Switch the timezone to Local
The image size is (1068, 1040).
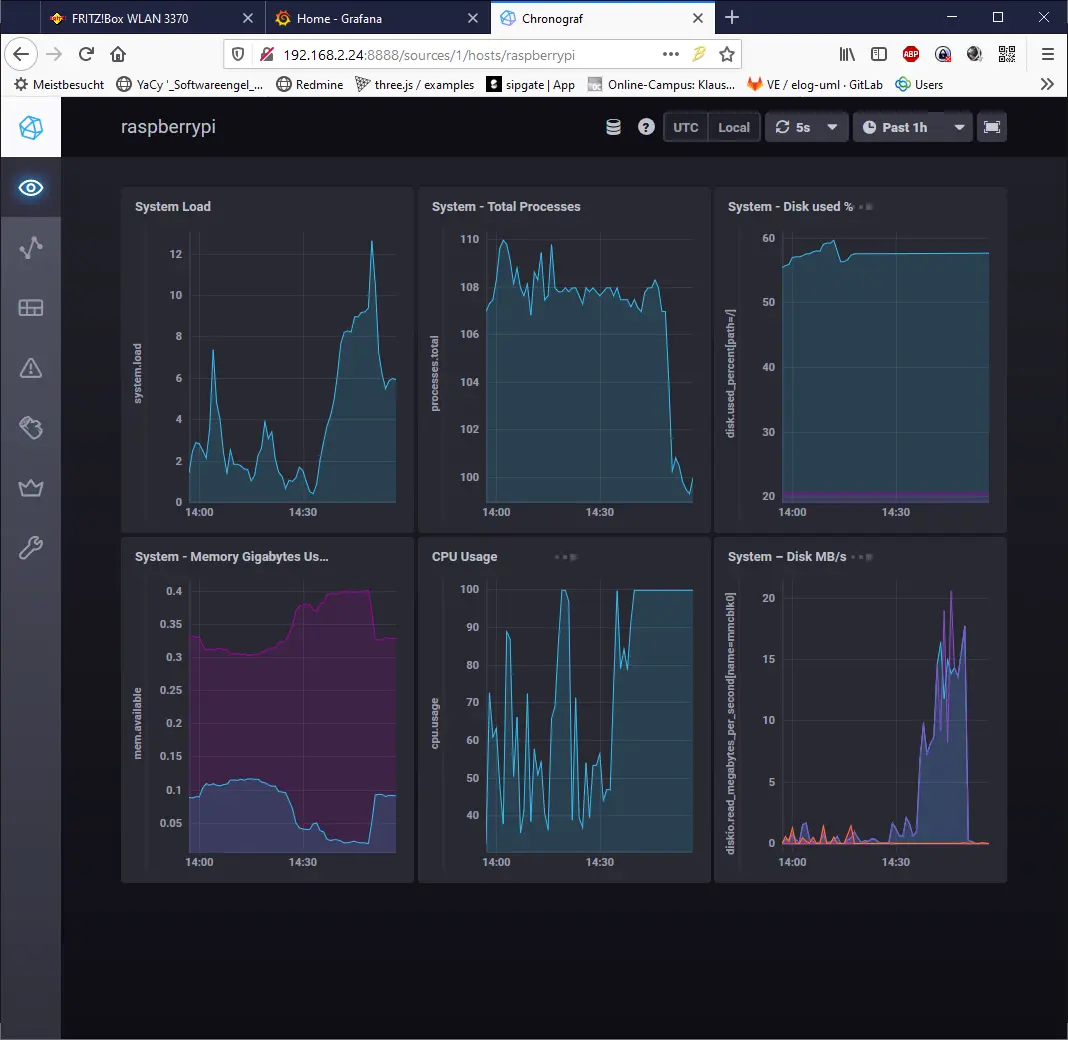[x=735, y=127]
